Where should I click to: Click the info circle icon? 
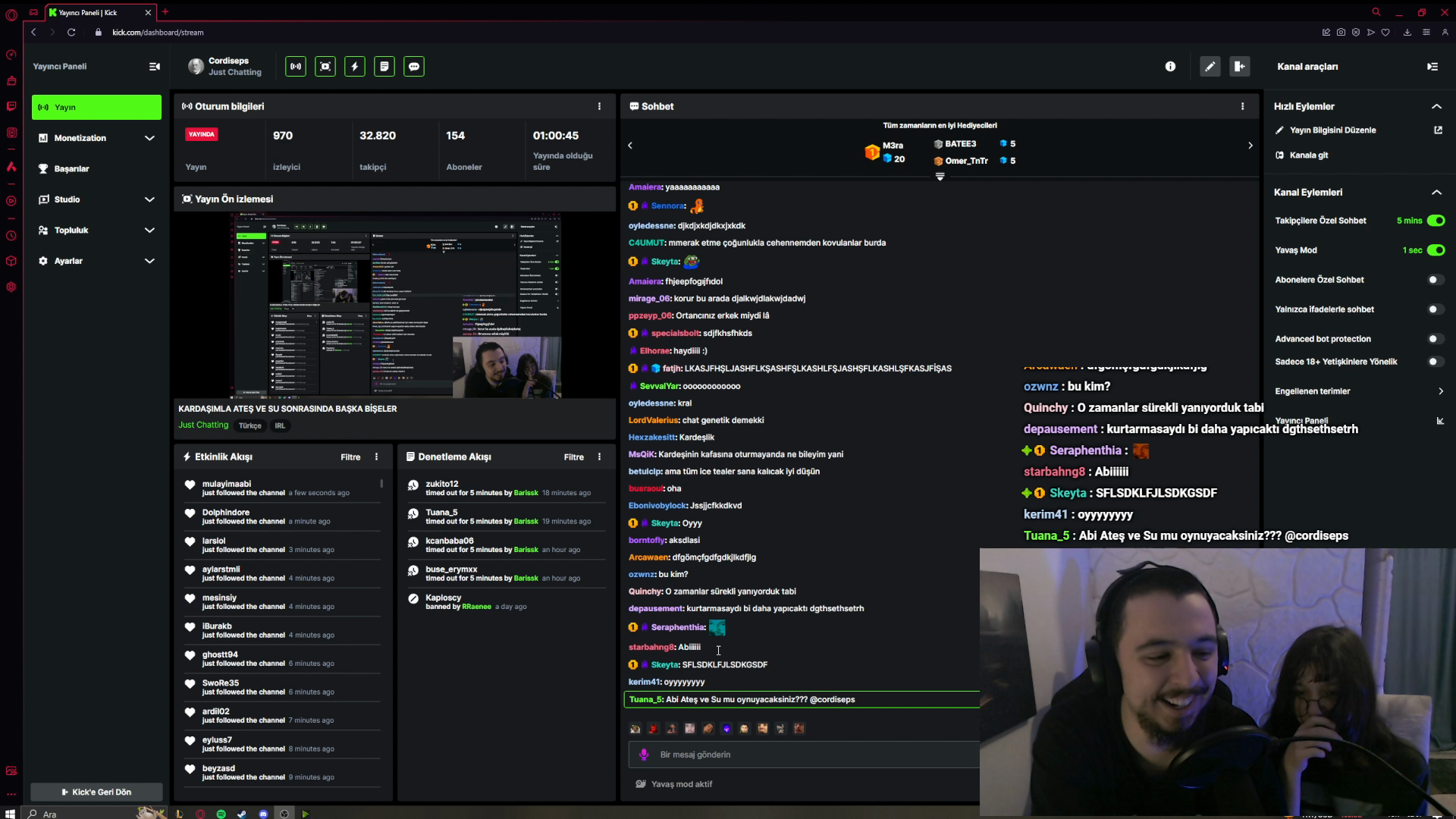coord(1170,67)
